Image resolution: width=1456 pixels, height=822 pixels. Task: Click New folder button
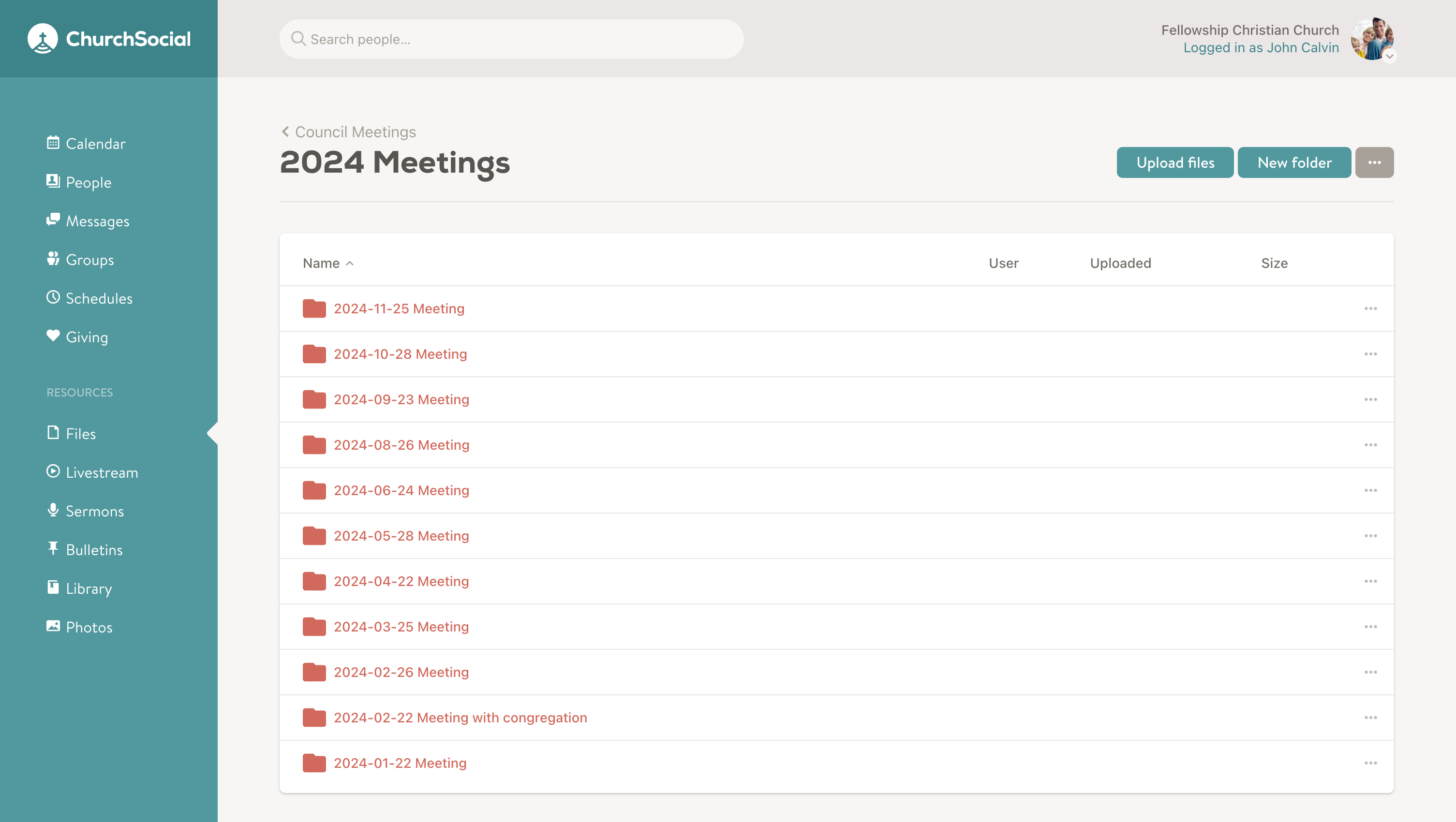pos(1294,162)
